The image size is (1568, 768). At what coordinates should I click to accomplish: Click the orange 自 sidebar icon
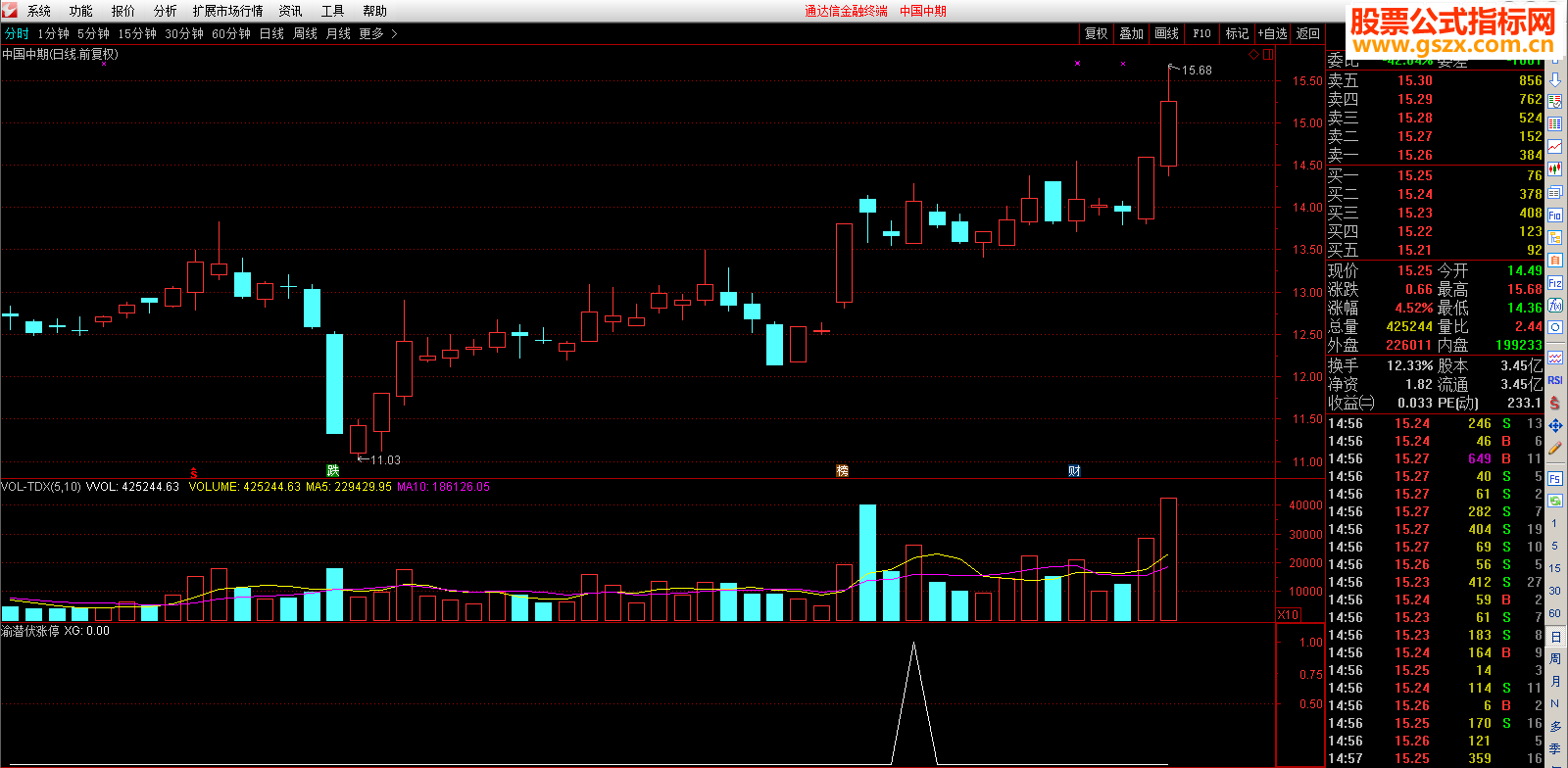1555,261
